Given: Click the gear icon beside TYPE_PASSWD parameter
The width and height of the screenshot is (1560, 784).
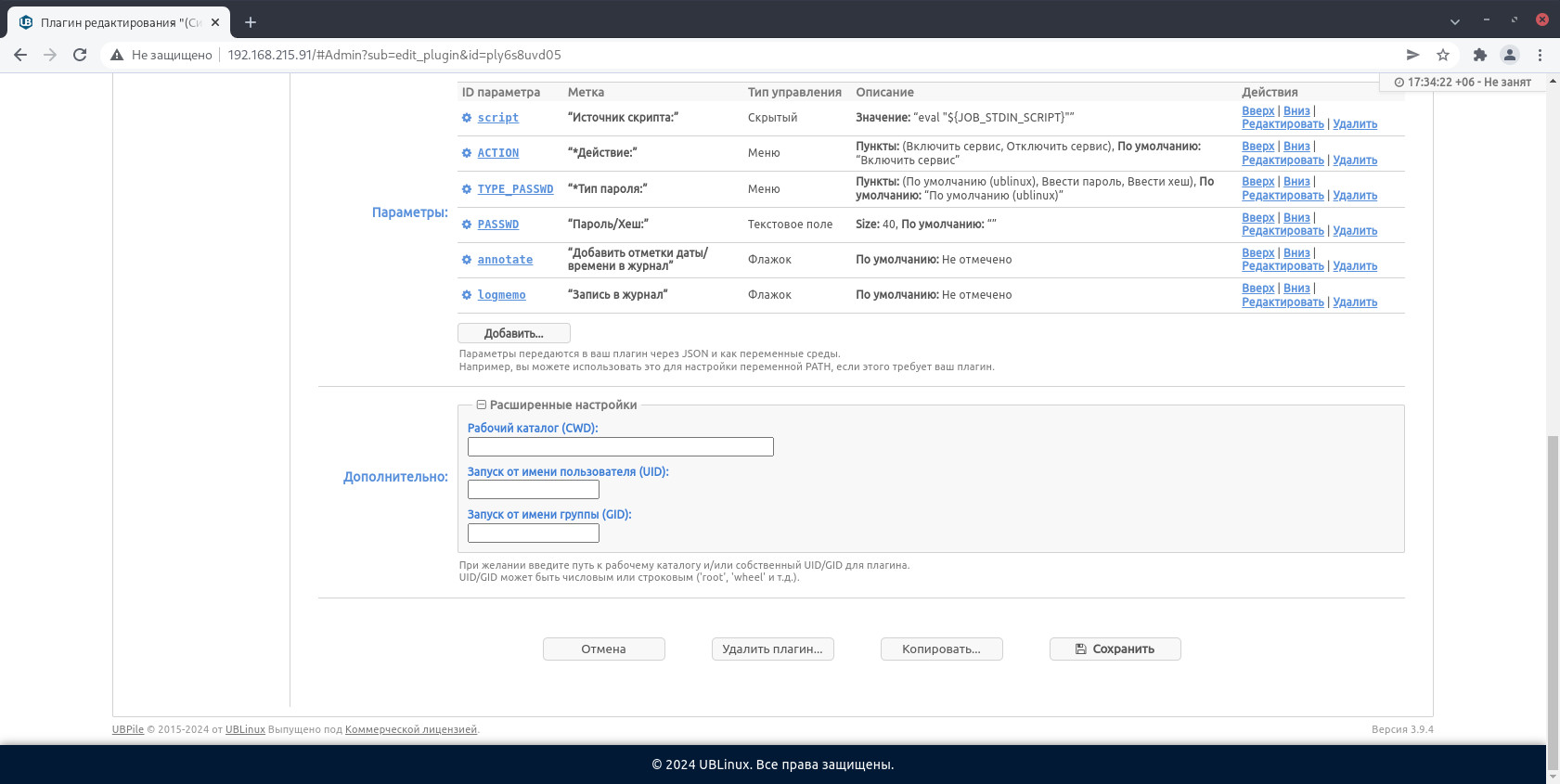Looking at the screenshot, I should pos(467,189).
